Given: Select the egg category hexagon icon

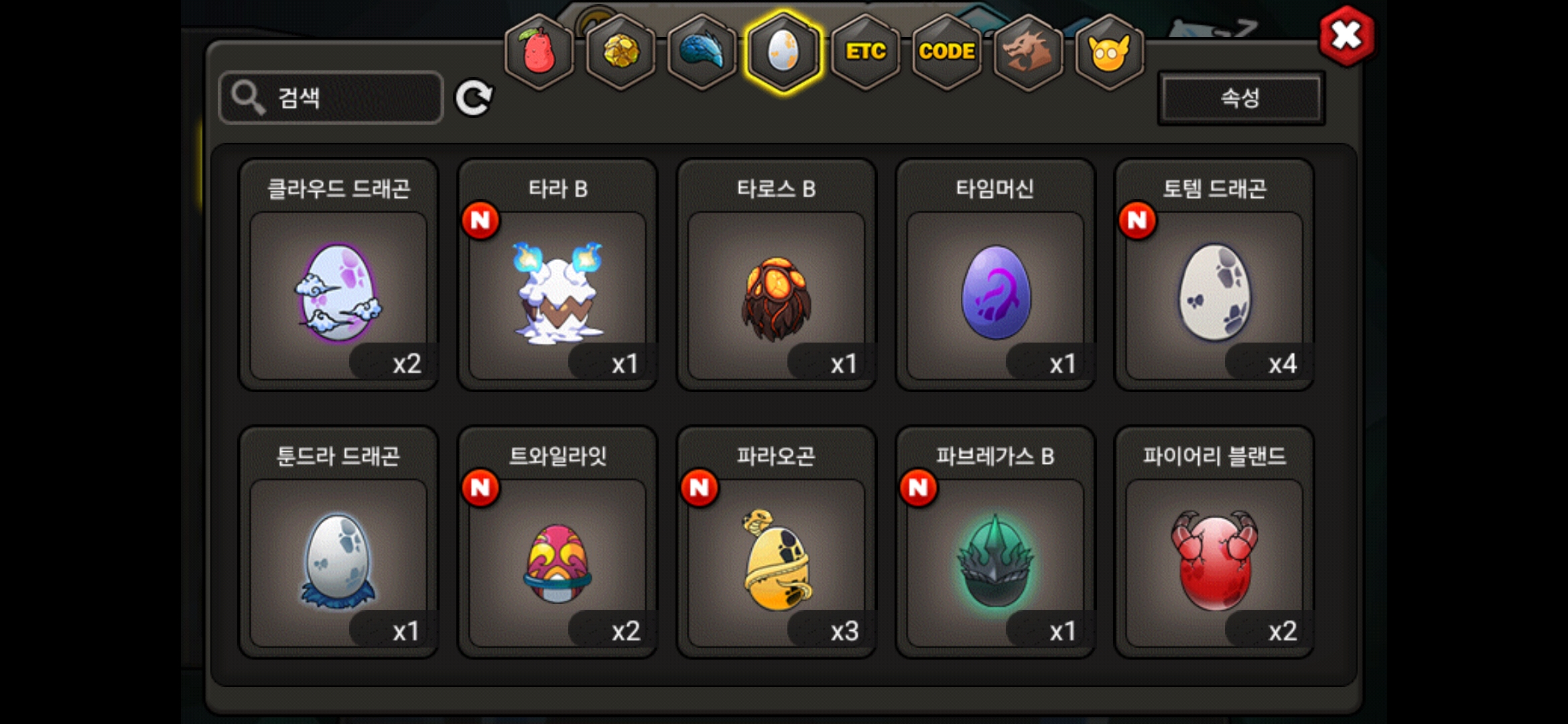Looking at the screenshot, I should pos(783,52).
